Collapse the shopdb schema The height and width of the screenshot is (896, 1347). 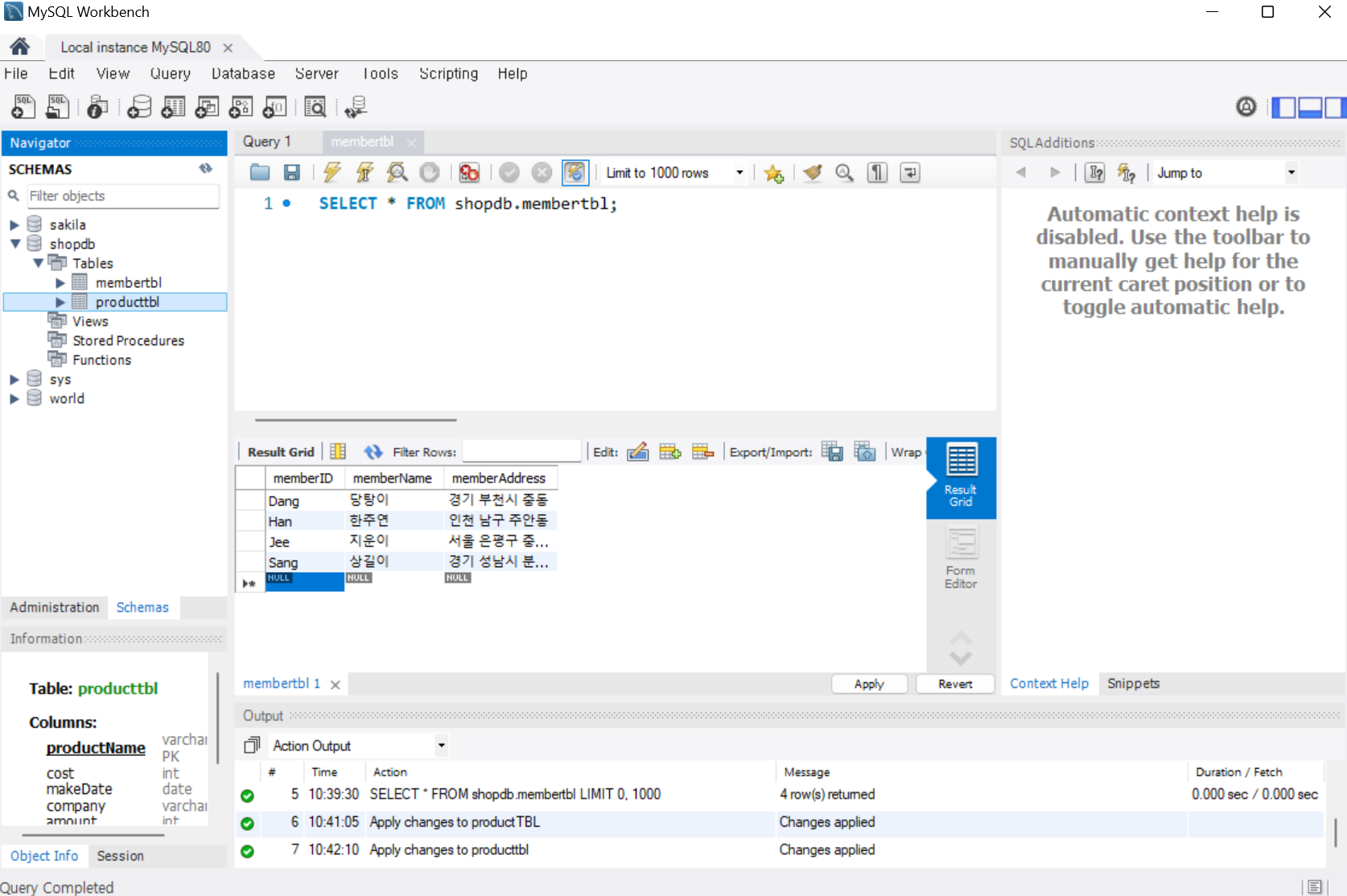click(14, 244)
